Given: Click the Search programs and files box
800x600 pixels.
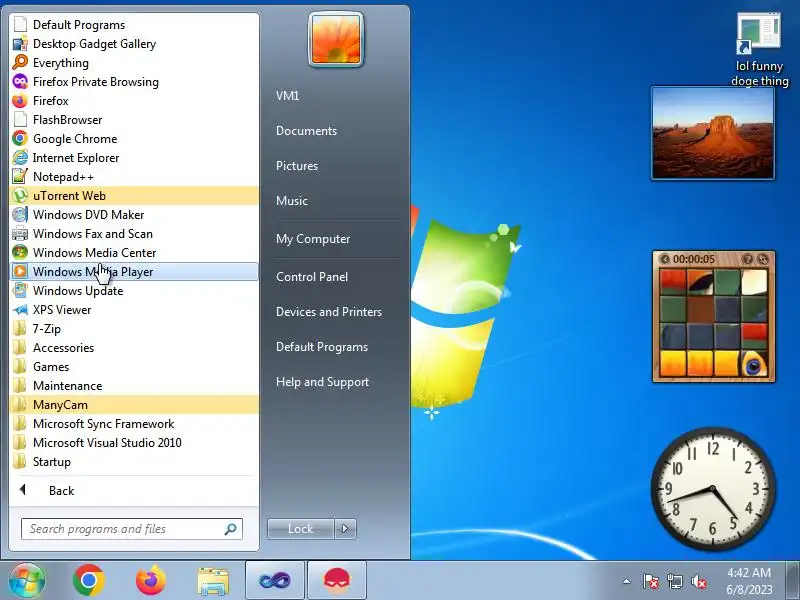Looking at the screenshot, I should pyautogui.click(x=132, y=529).
